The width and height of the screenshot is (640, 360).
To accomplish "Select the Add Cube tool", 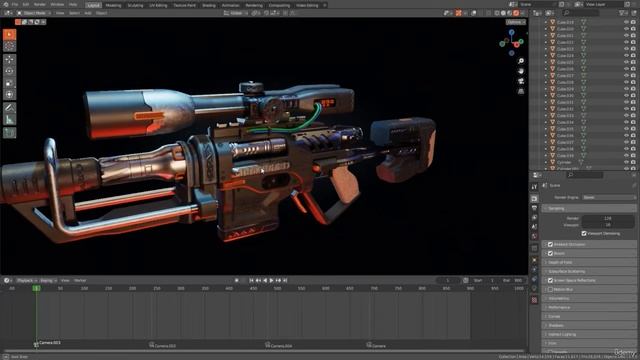I will click(x=9, y=133).
